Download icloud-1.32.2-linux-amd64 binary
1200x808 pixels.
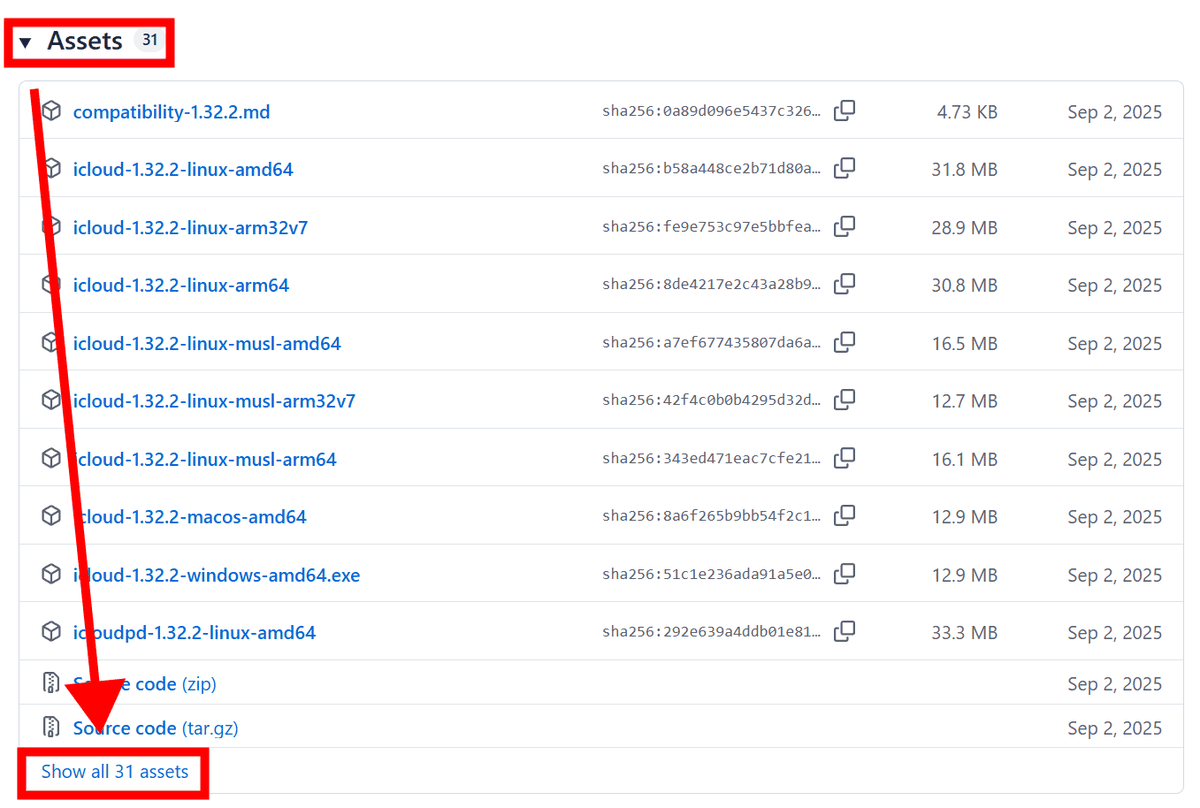coord(183,170)
